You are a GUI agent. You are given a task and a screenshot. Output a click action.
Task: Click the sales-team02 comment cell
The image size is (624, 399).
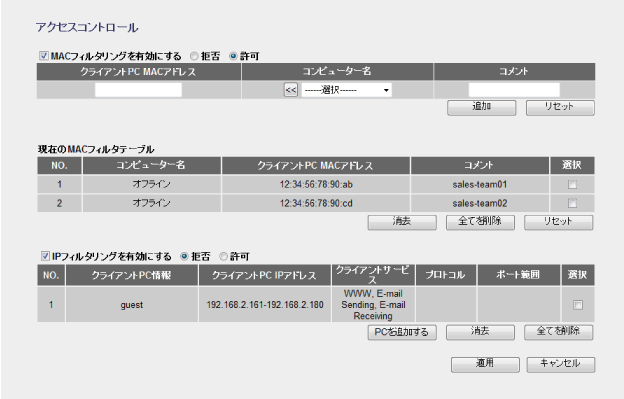pyautogui.click(x=480, y=203)
